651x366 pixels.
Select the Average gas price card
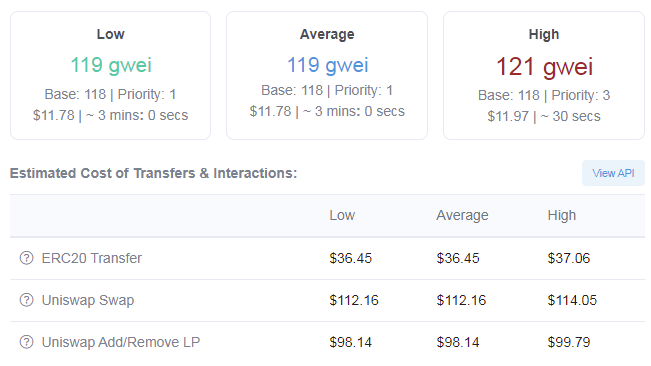tap(327, 76)
